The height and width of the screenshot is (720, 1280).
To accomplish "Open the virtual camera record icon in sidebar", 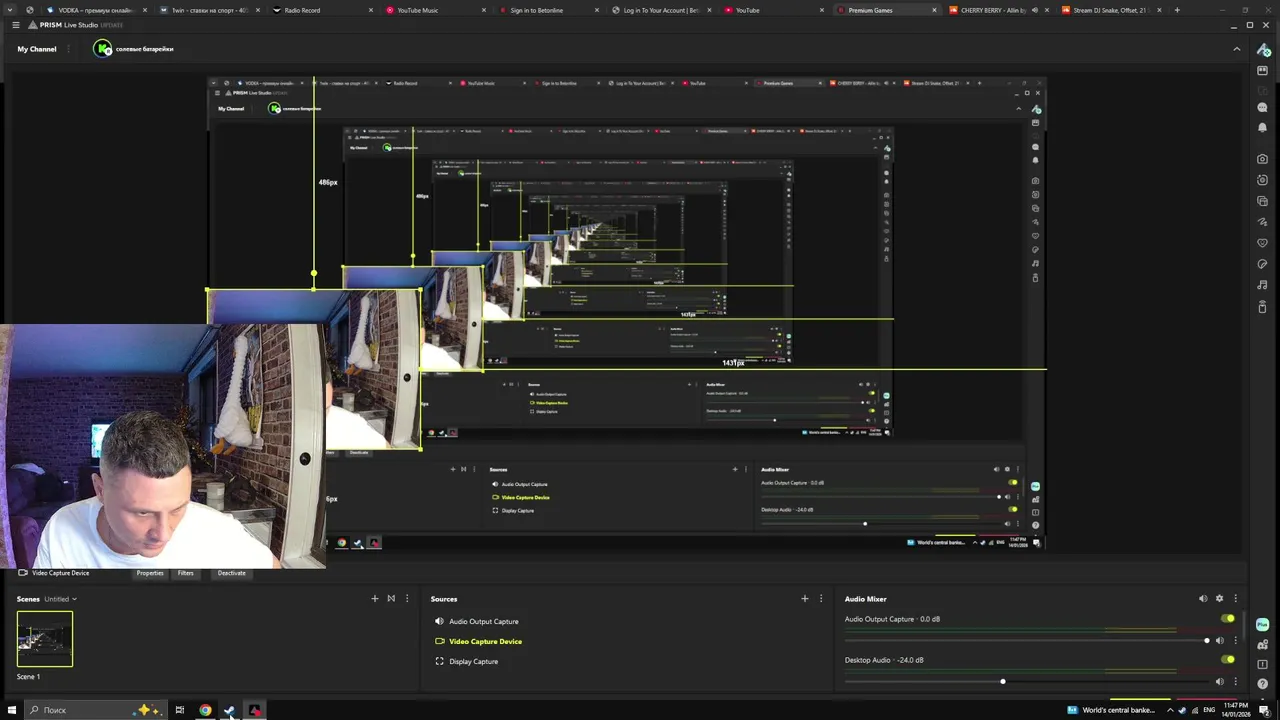I will [x=1263, y=180].
